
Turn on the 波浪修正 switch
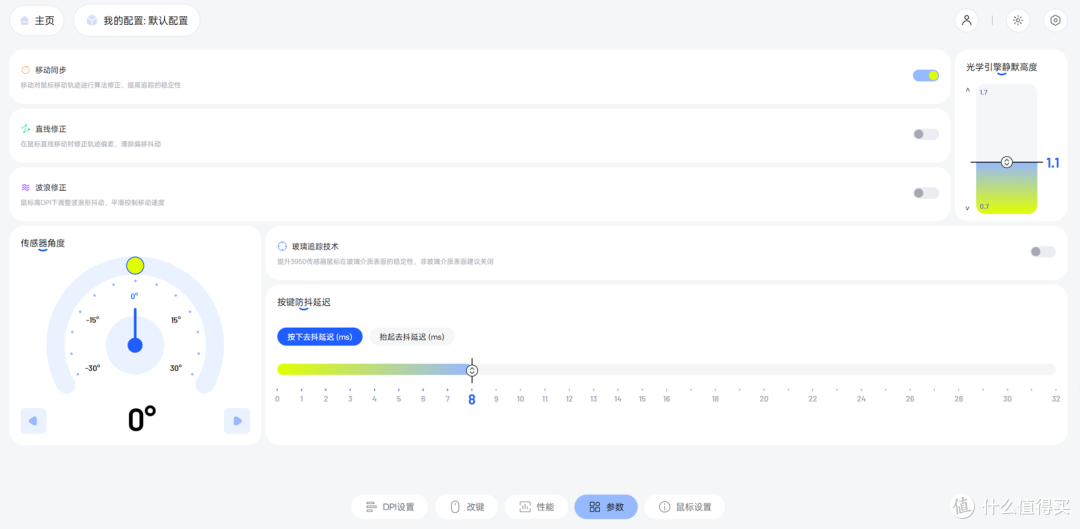coord(926,193)
